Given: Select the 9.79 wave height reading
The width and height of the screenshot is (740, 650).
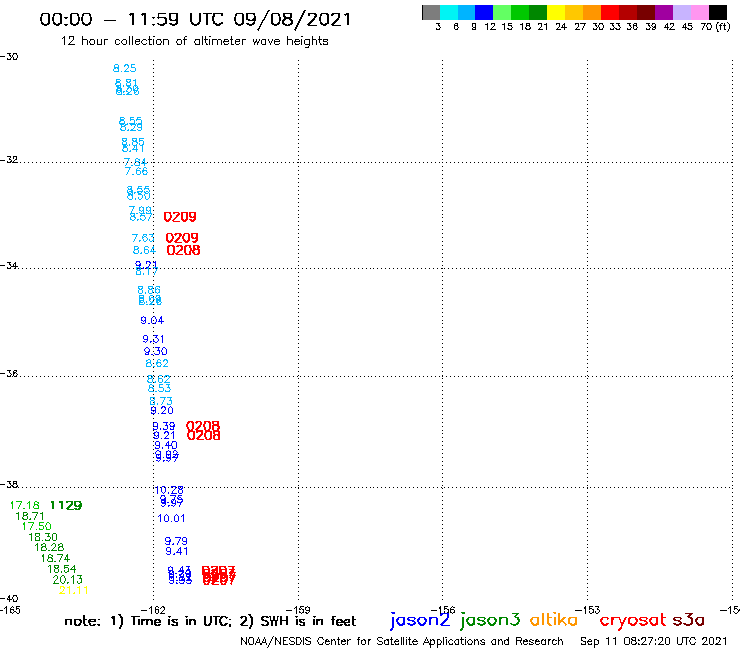Looking at the screenshot, I should 176,541.
